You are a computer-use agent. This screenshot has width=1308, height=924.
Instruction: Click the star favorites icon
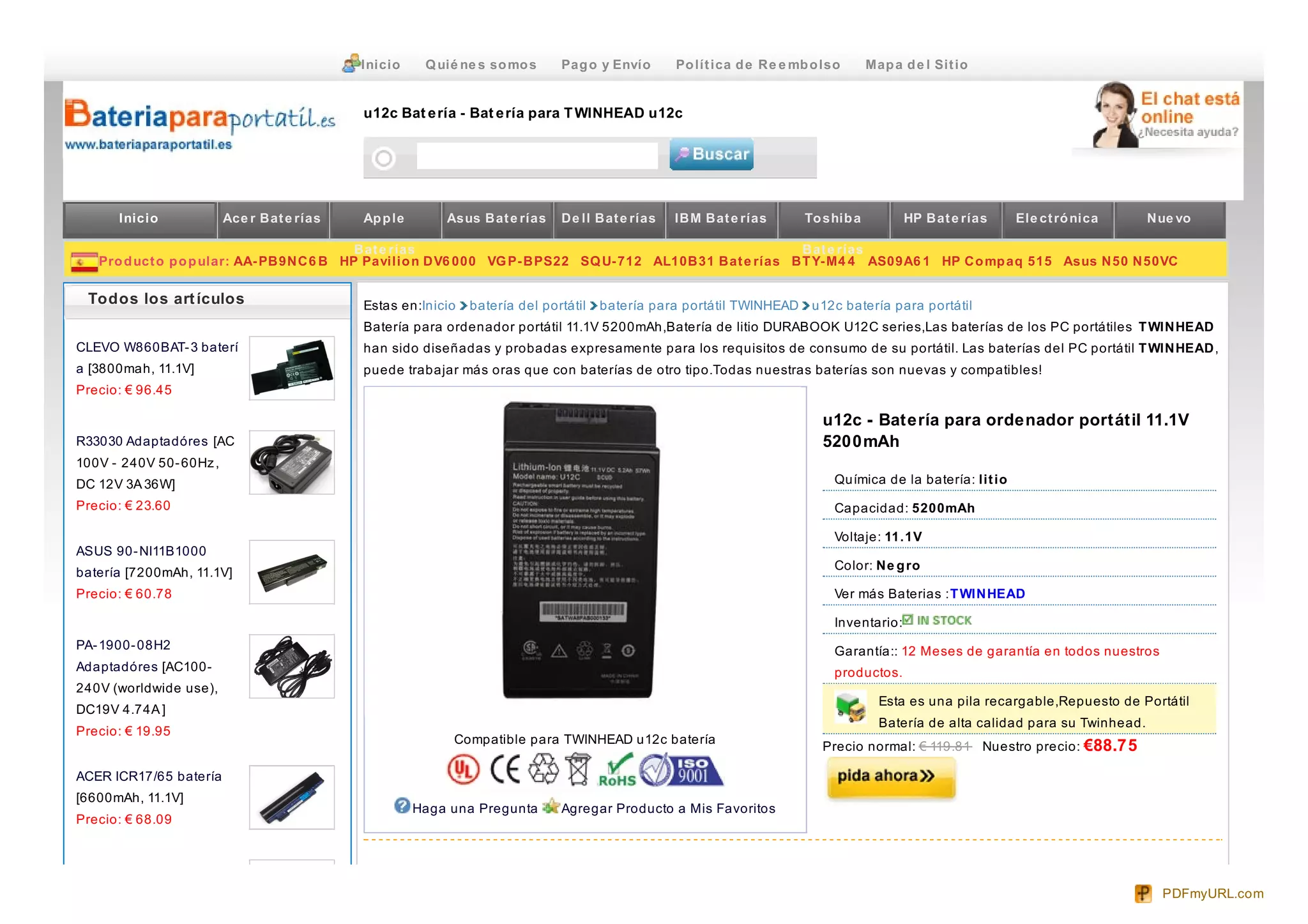pos(551,806)
